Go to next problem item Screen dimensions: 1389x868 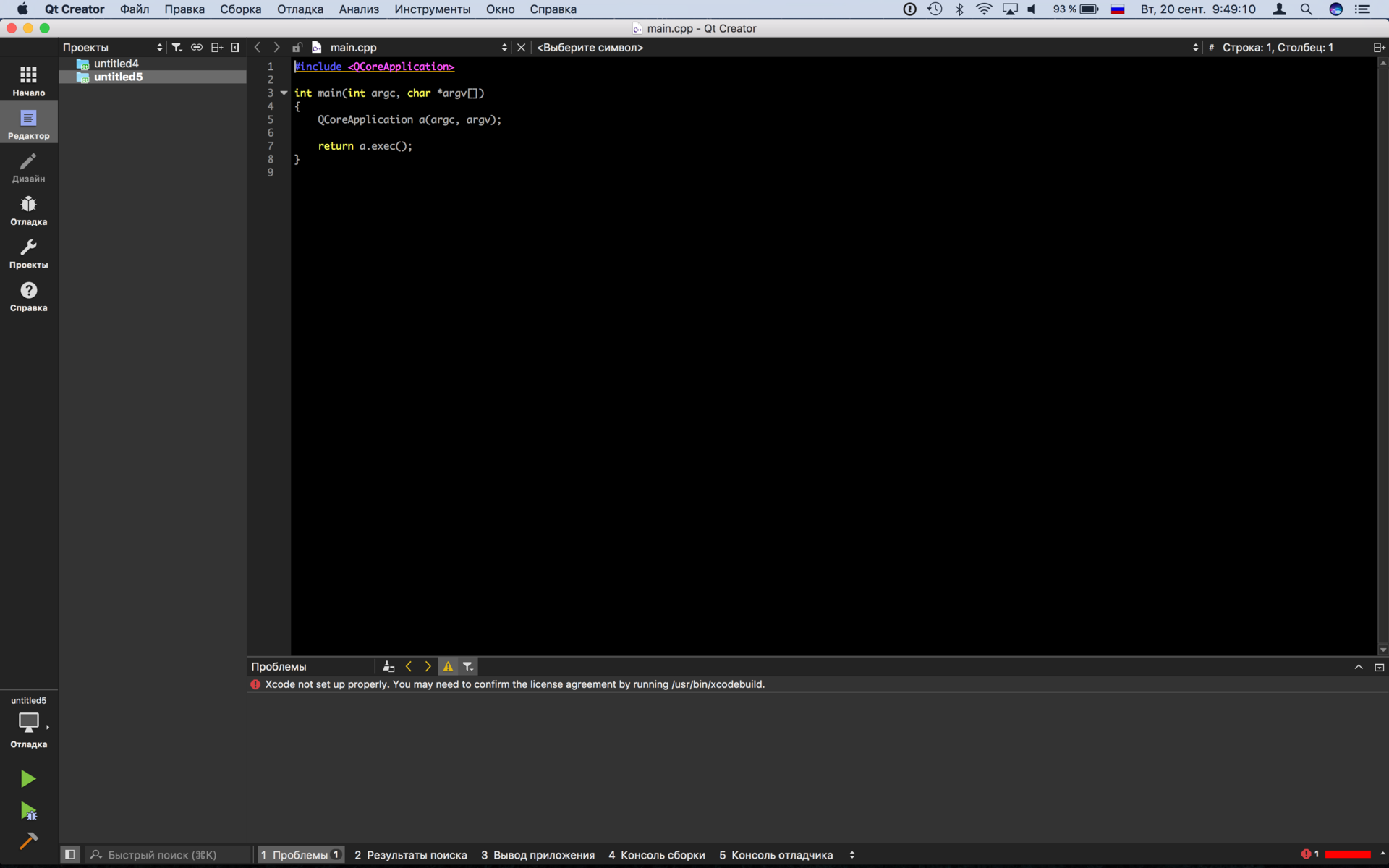click(428, 666)
